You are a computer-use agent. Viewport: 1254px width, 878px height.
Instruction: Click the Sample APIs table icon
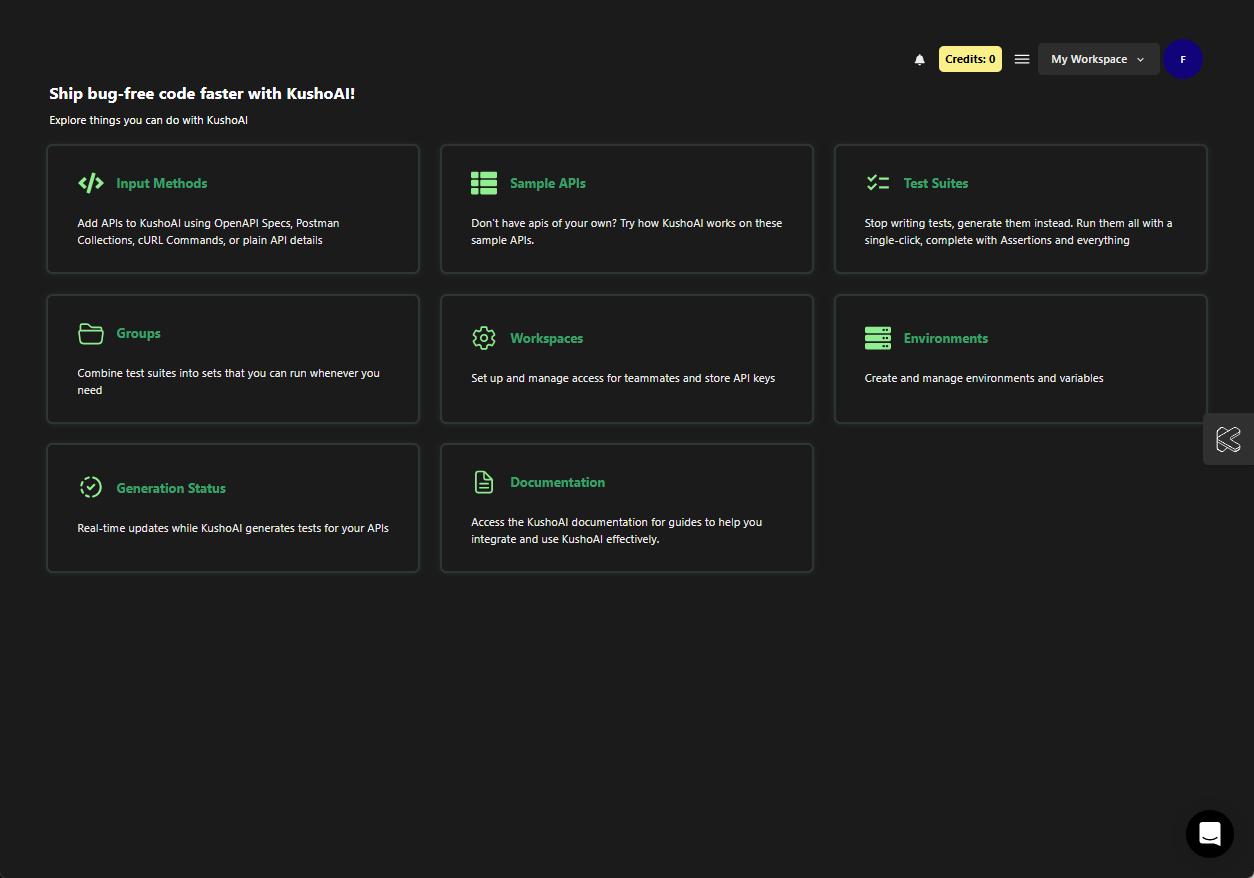click(484, 183)
